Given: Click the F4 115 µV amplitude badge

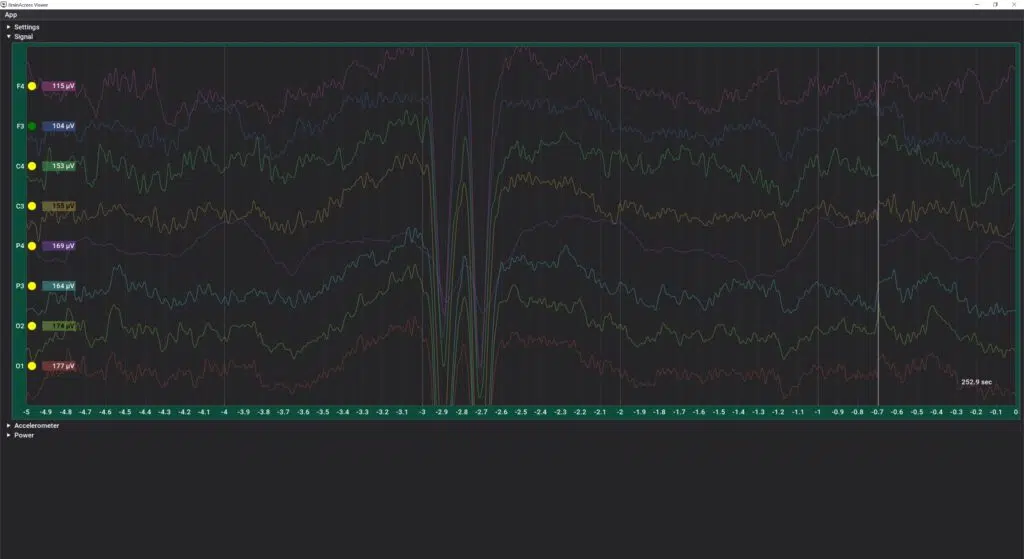Looking at the screenshot, I should tap(59, 86).
